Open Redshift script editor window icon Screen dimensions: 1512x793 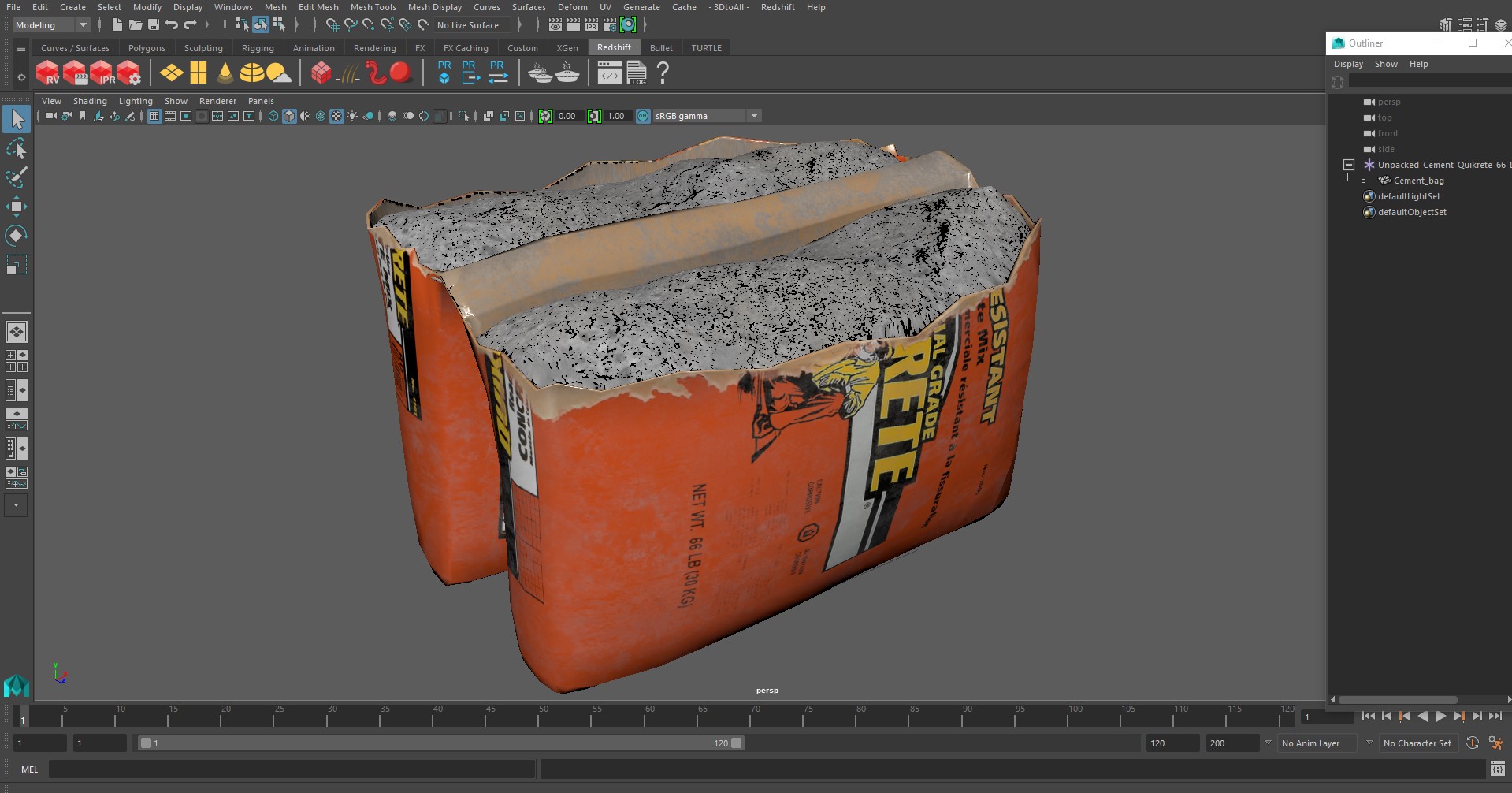609,73
